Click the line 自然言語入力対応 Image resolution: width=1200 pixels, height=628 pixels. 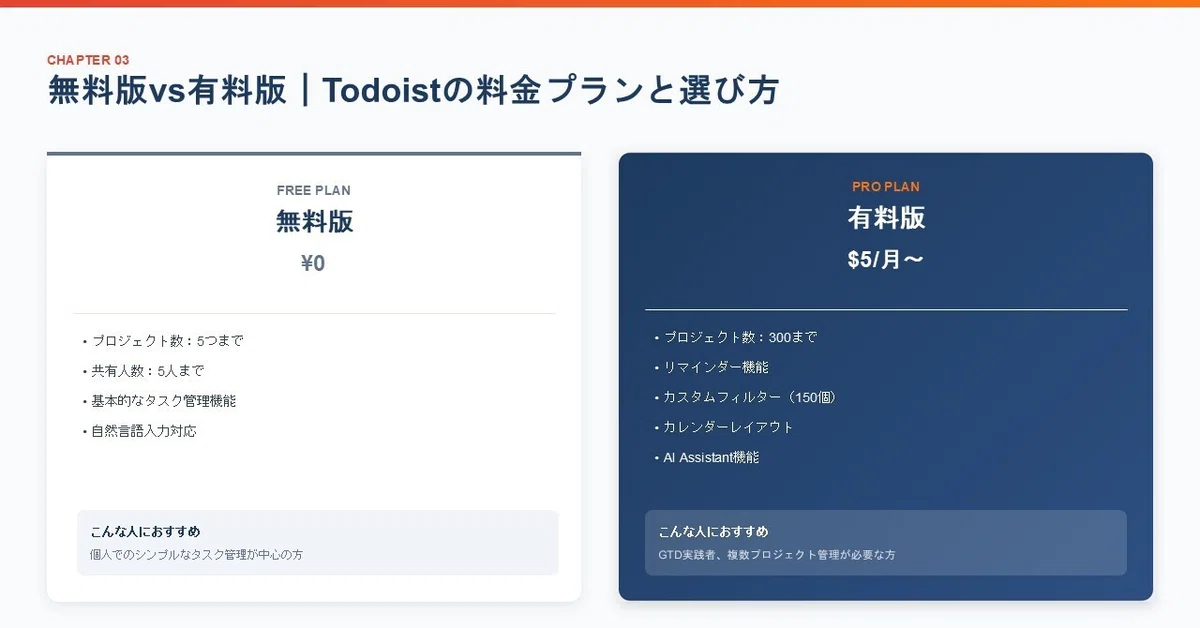143,431
